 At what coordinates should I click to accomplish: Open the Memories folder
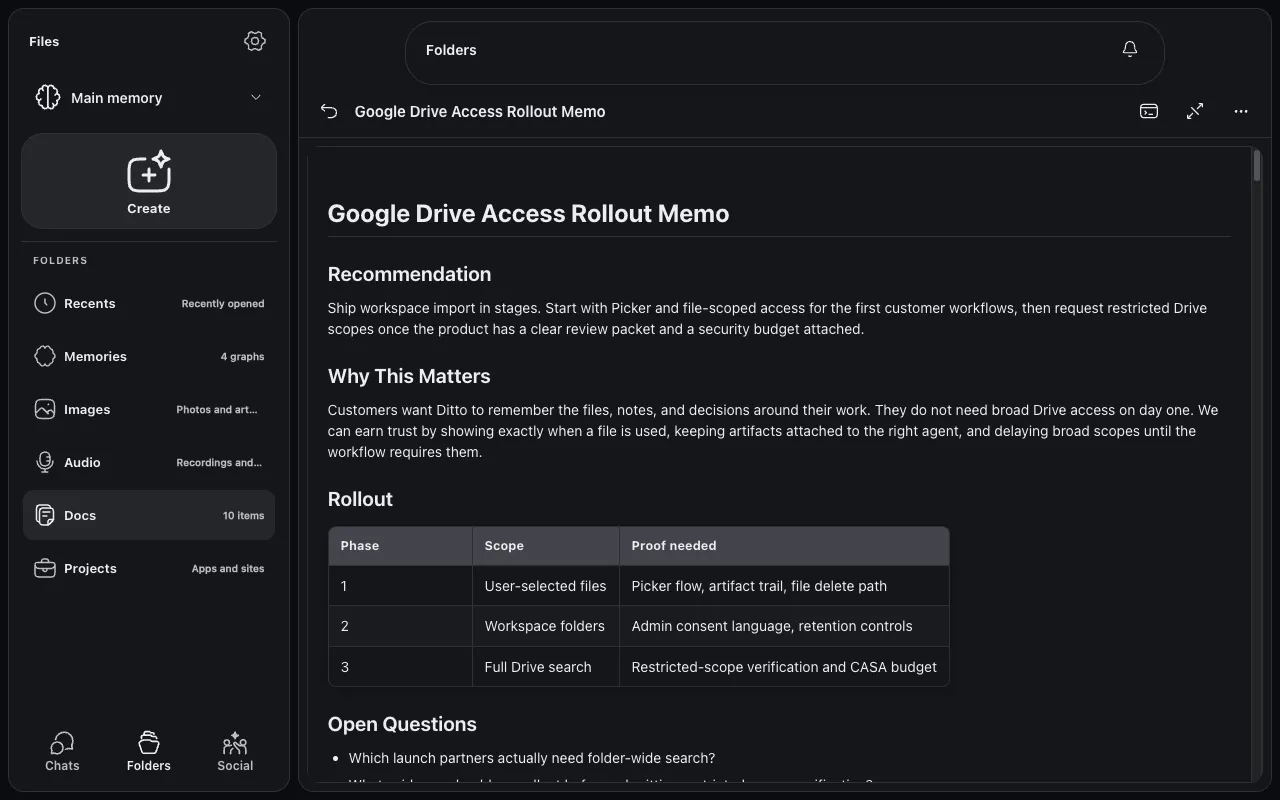click(149, 356)
